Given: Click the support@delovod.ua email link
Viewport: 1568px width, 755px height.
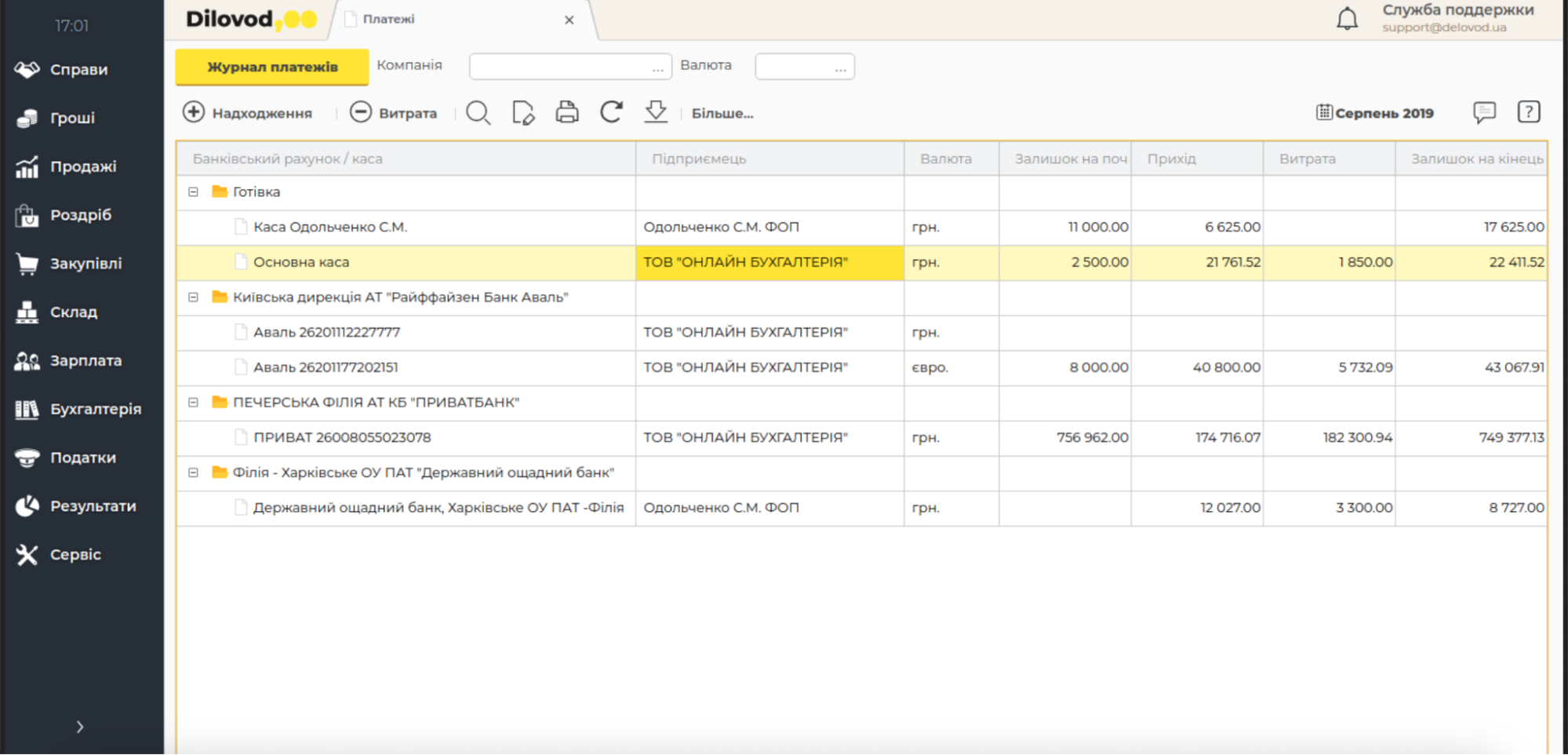Looking at the screenshot, I should click(1444, 27).
